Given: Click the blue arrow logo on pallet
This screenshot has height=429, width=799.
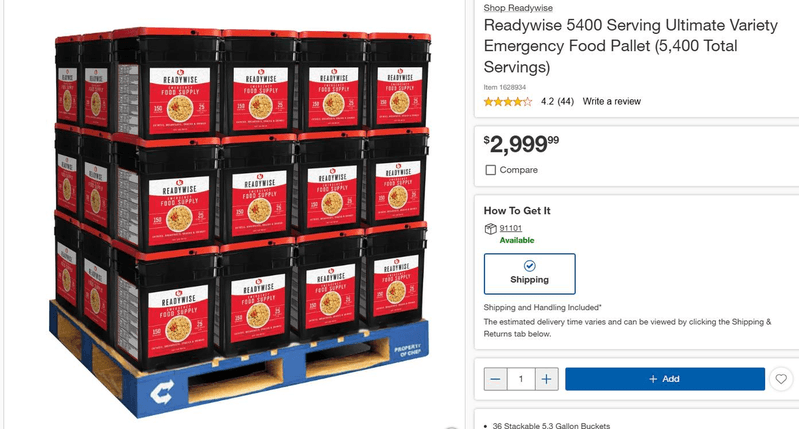Looking at the screenshot, I should pyautogui.click(x=160, y=394).
